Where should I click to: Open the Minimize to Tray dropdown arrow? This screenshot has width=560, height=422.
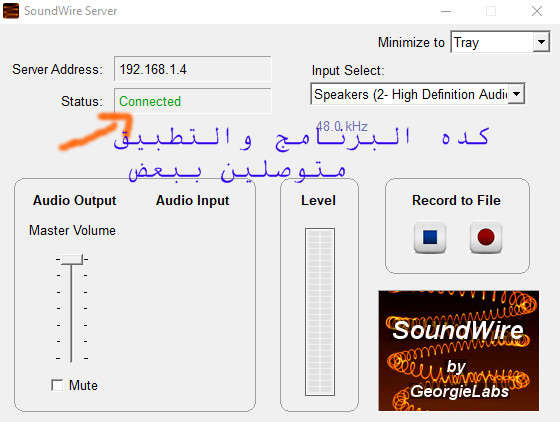[x=541, y=42]
